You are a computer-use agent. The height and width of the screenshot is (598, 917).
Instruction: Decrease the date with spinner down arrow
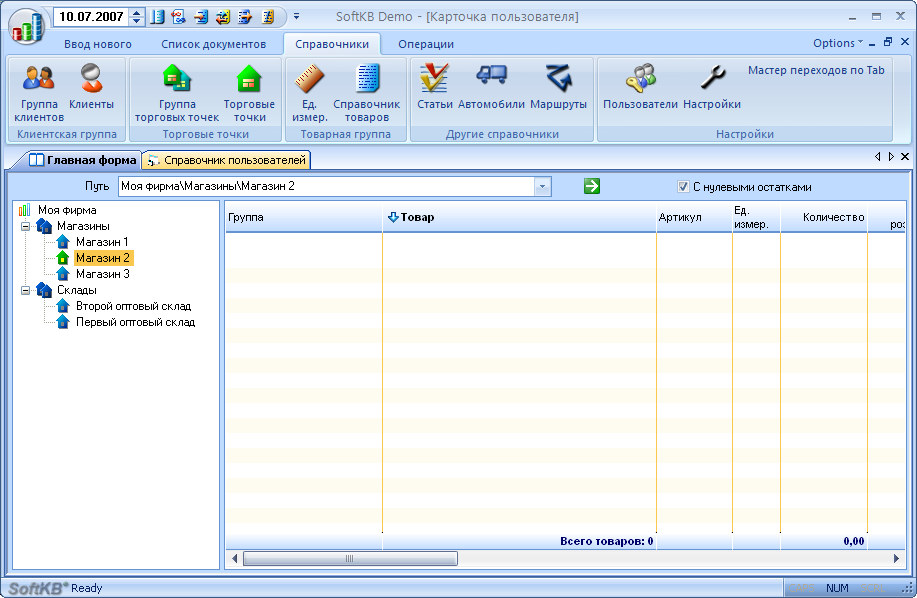pos(137,21)
